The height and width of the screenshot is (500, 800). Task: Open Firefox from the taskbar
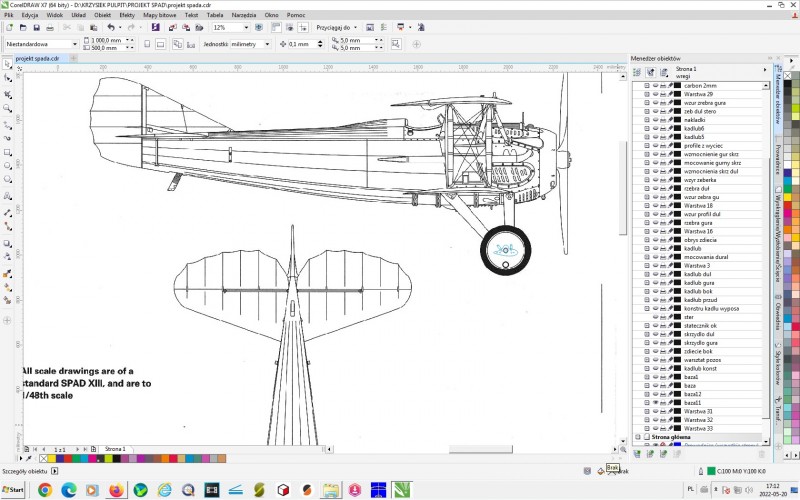116,490
